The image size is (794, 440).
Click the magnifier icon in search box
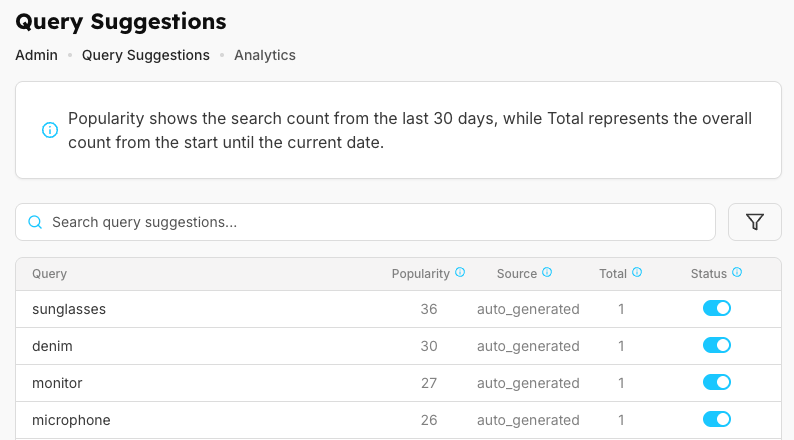[x=35, y=222]
